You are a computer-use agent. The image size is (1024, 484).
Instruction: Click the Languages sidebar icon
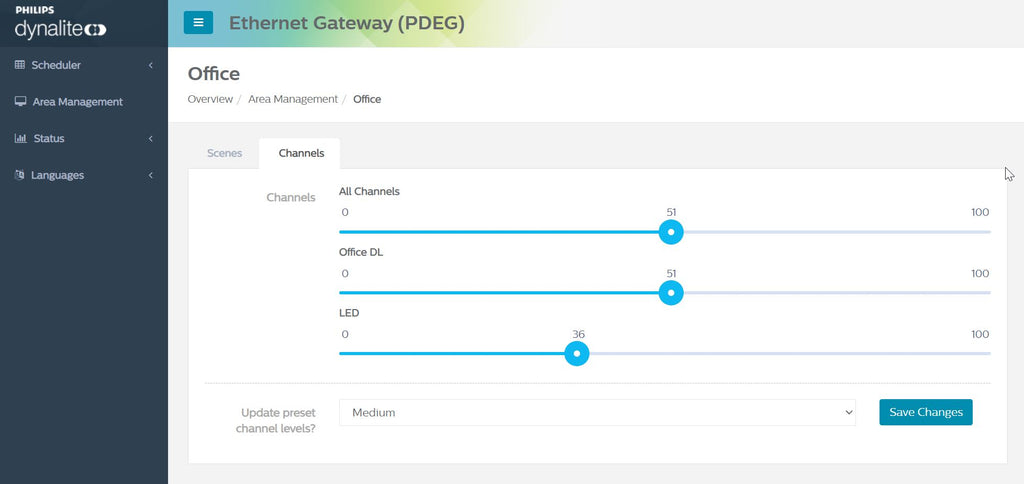20,175
